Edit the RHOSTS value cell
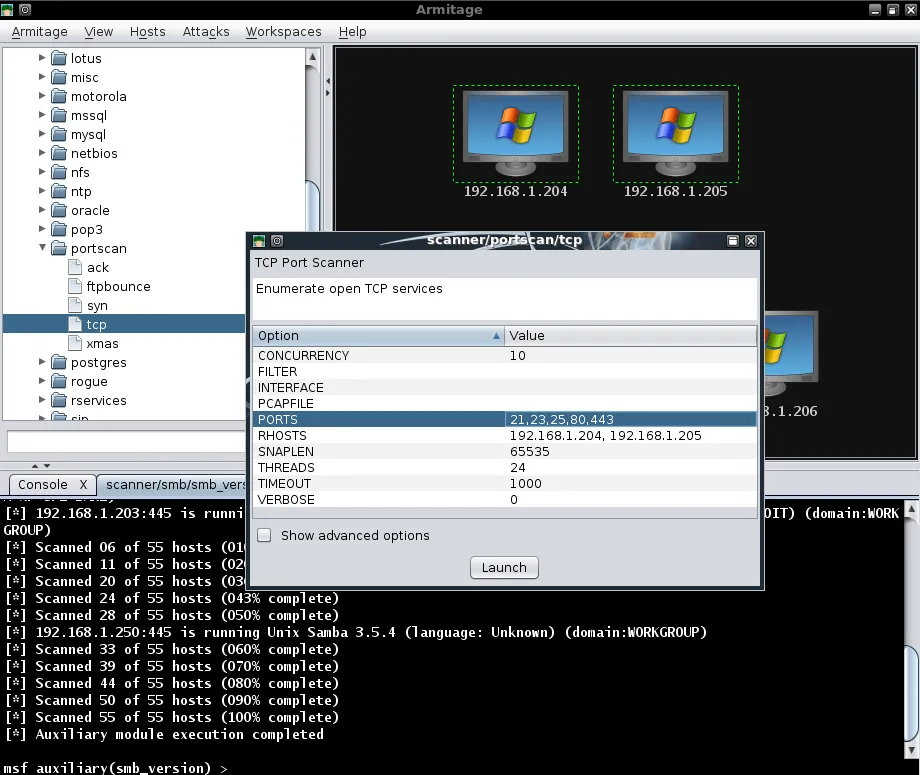920x775 pixels. click(630, 436)
